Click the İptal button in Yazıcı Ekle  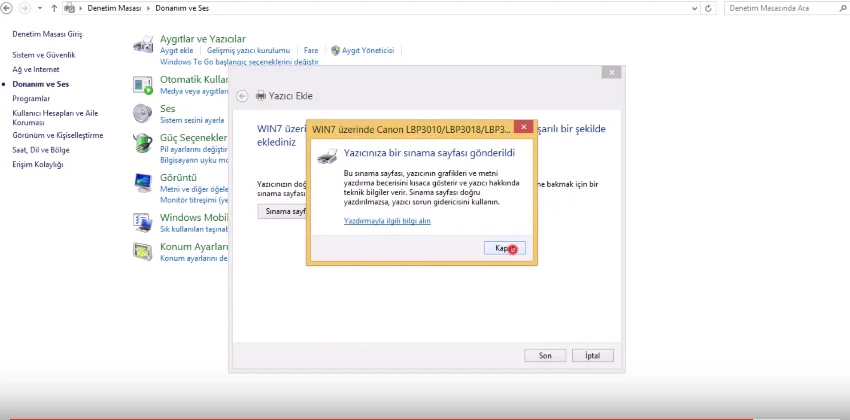pos(593,356)
